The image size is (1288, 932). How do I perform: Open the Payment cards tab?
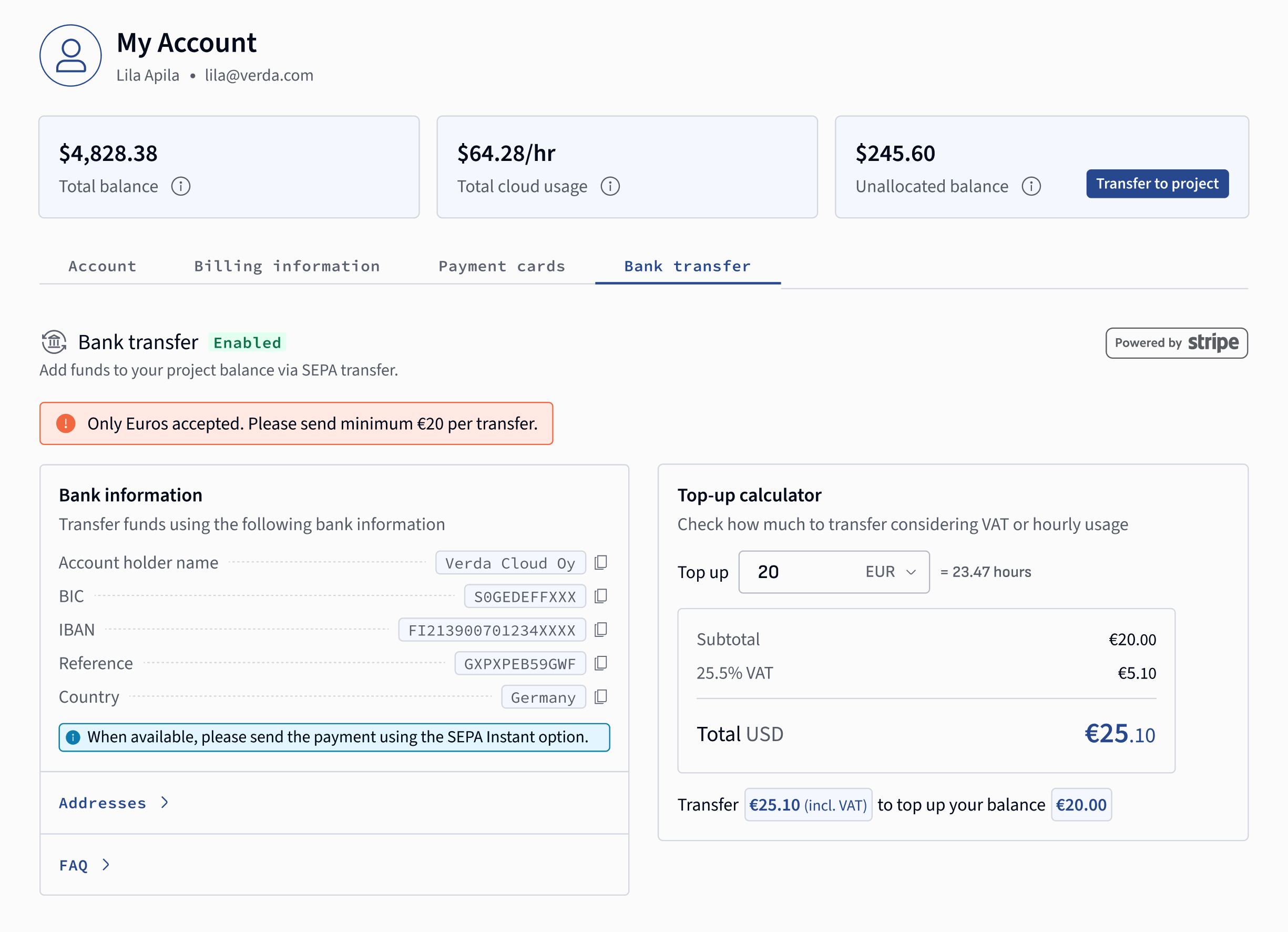click(x=502, y=266)
